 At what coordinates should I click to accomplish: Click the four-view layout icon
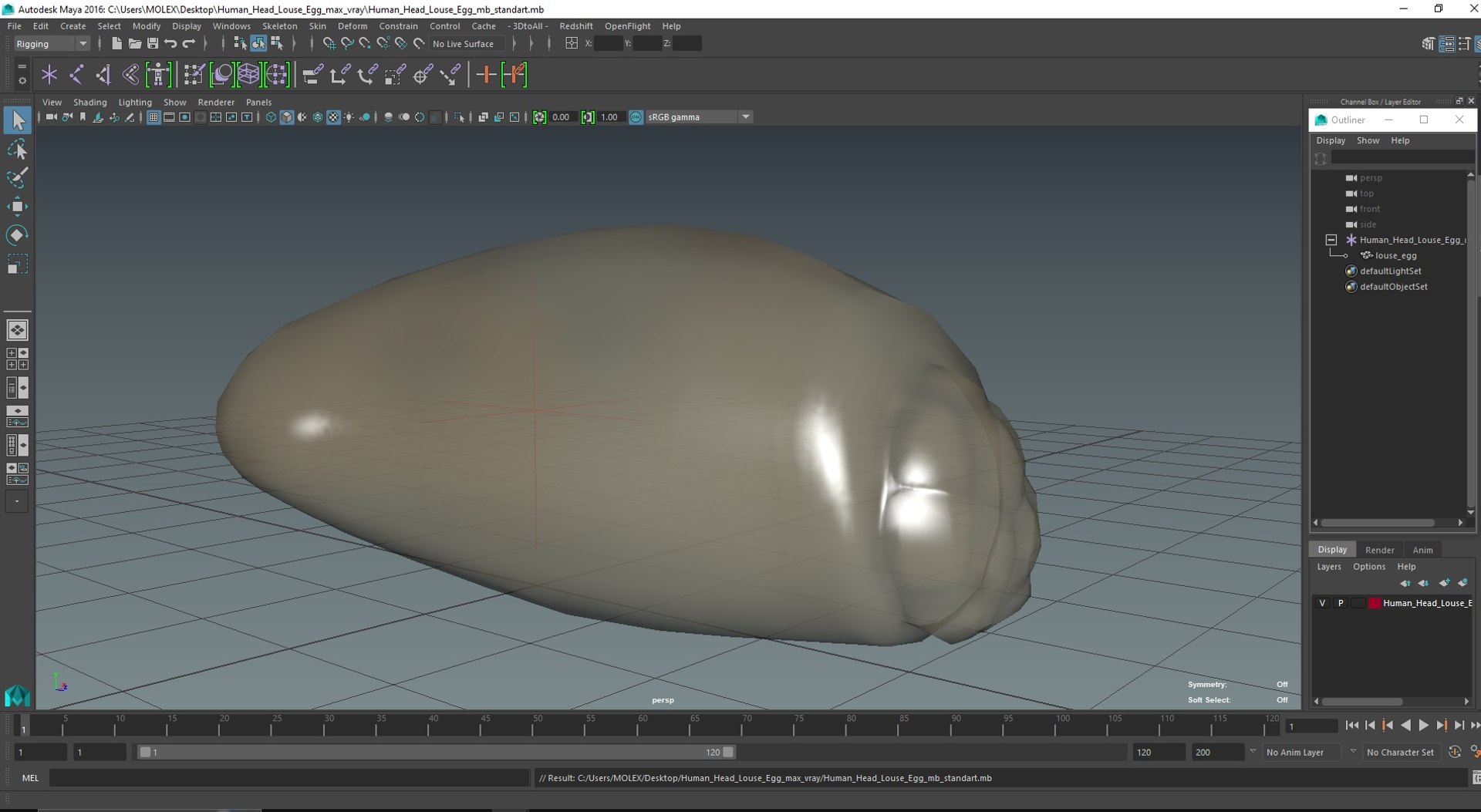pyautogui.click(x=17, y=359)
